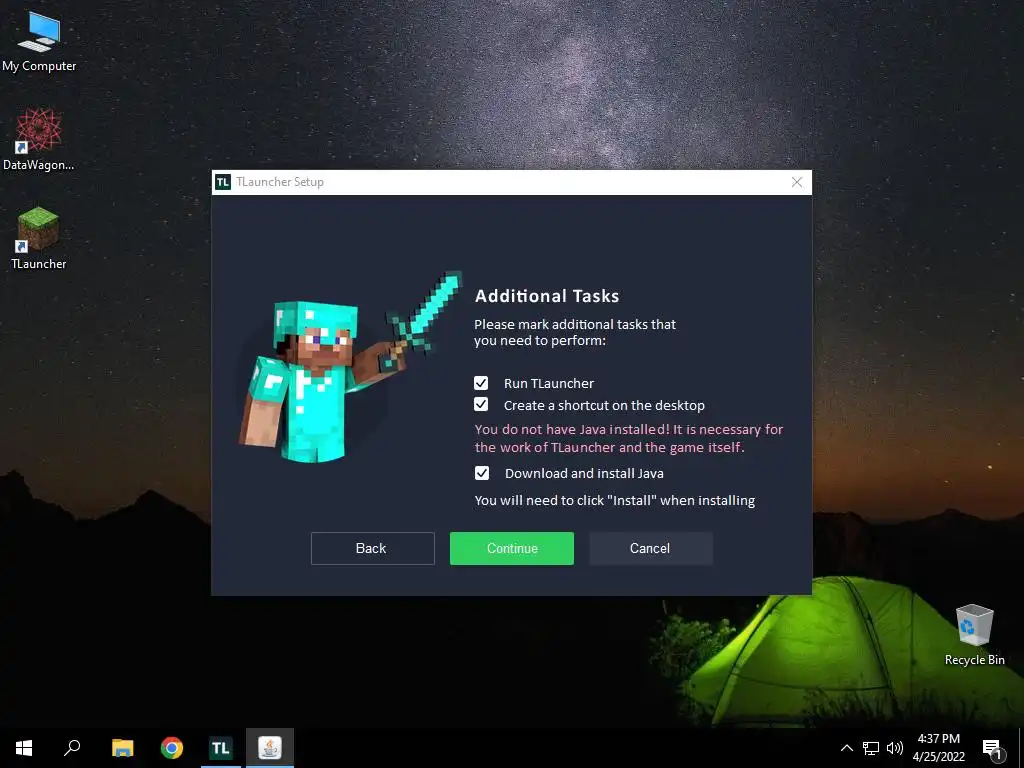The image size is (1024, 768).
Task: Click the 'You will need to click Install' note
Action: 615,500
